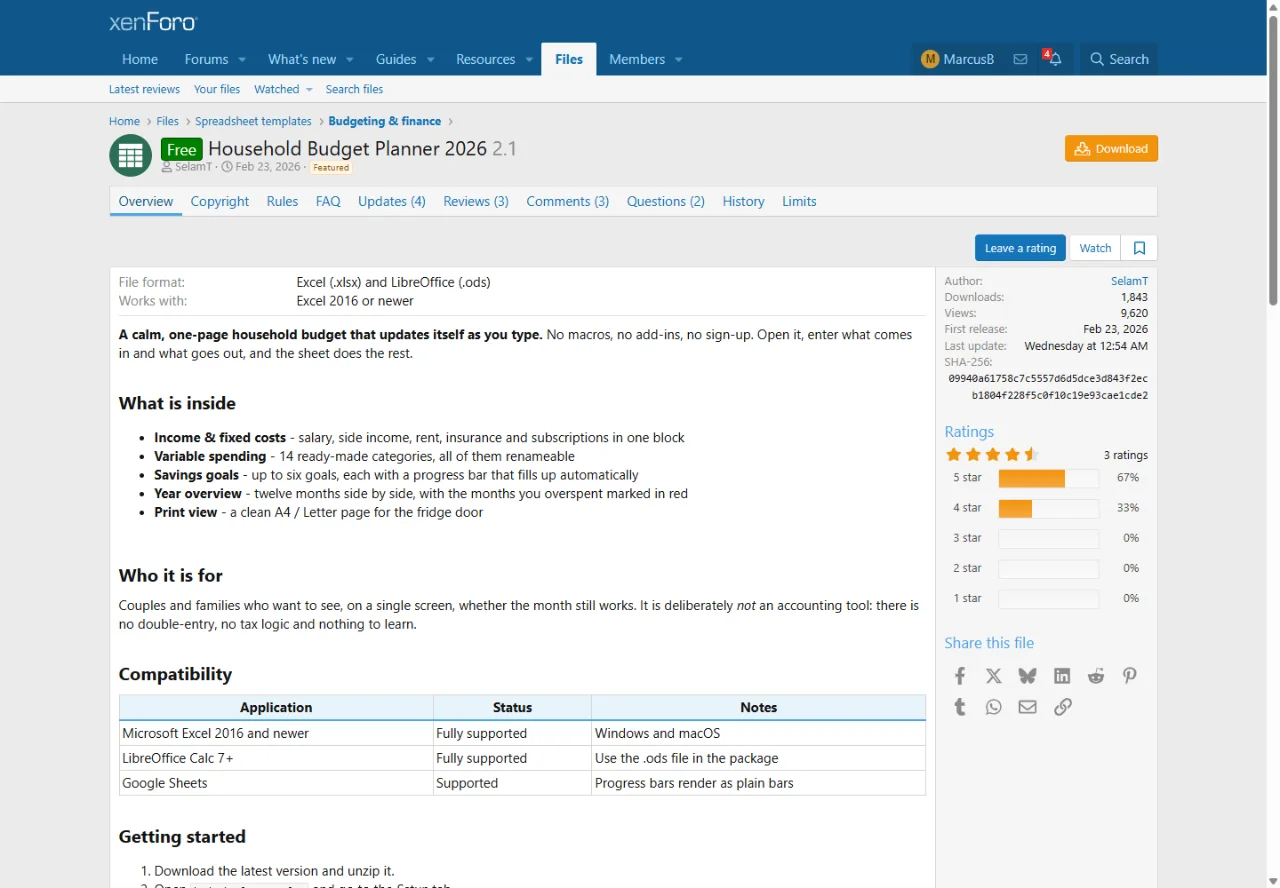Open the Reviews (3) tab
The image size is (1280, 888).
[x=476, y=201]
